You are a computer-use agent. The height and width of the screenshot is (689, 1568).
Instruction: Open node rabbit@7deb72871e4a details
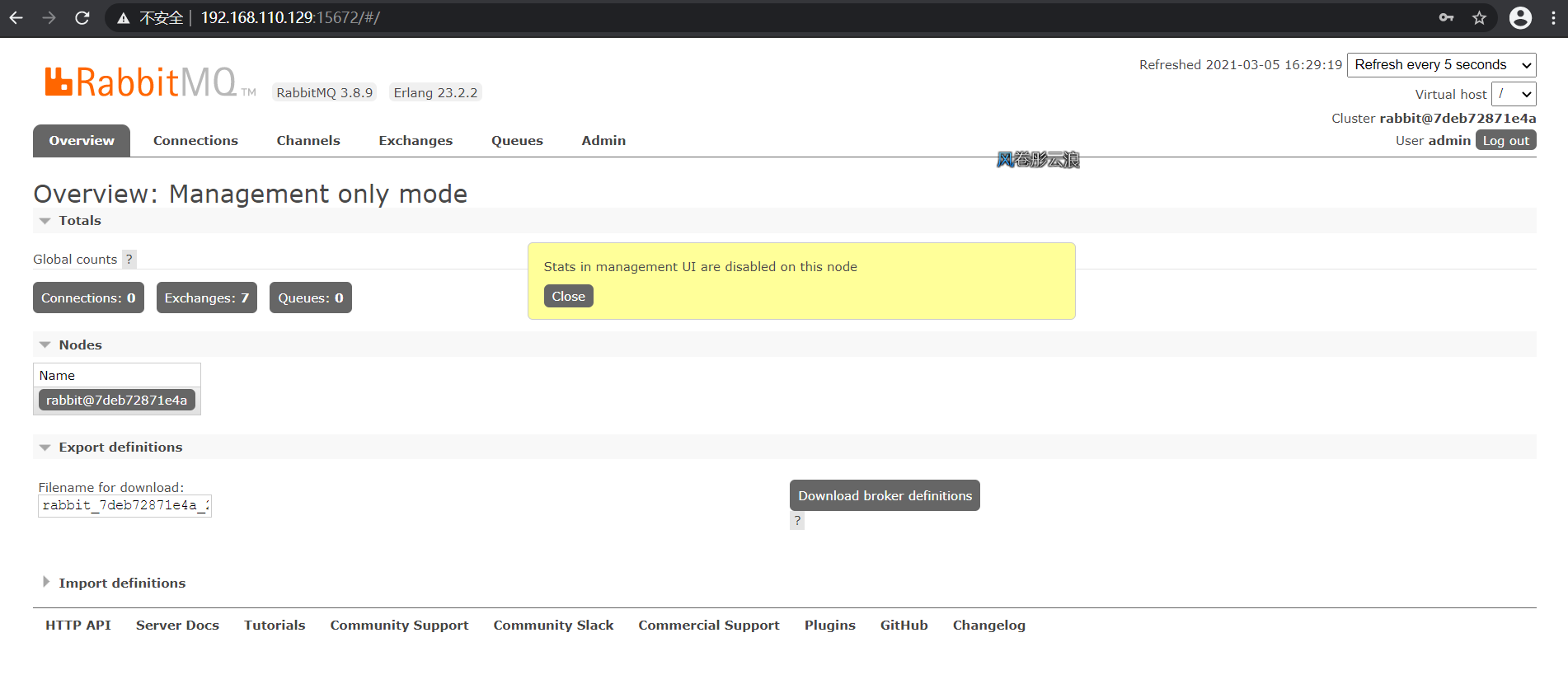click(x=116, y=401)
